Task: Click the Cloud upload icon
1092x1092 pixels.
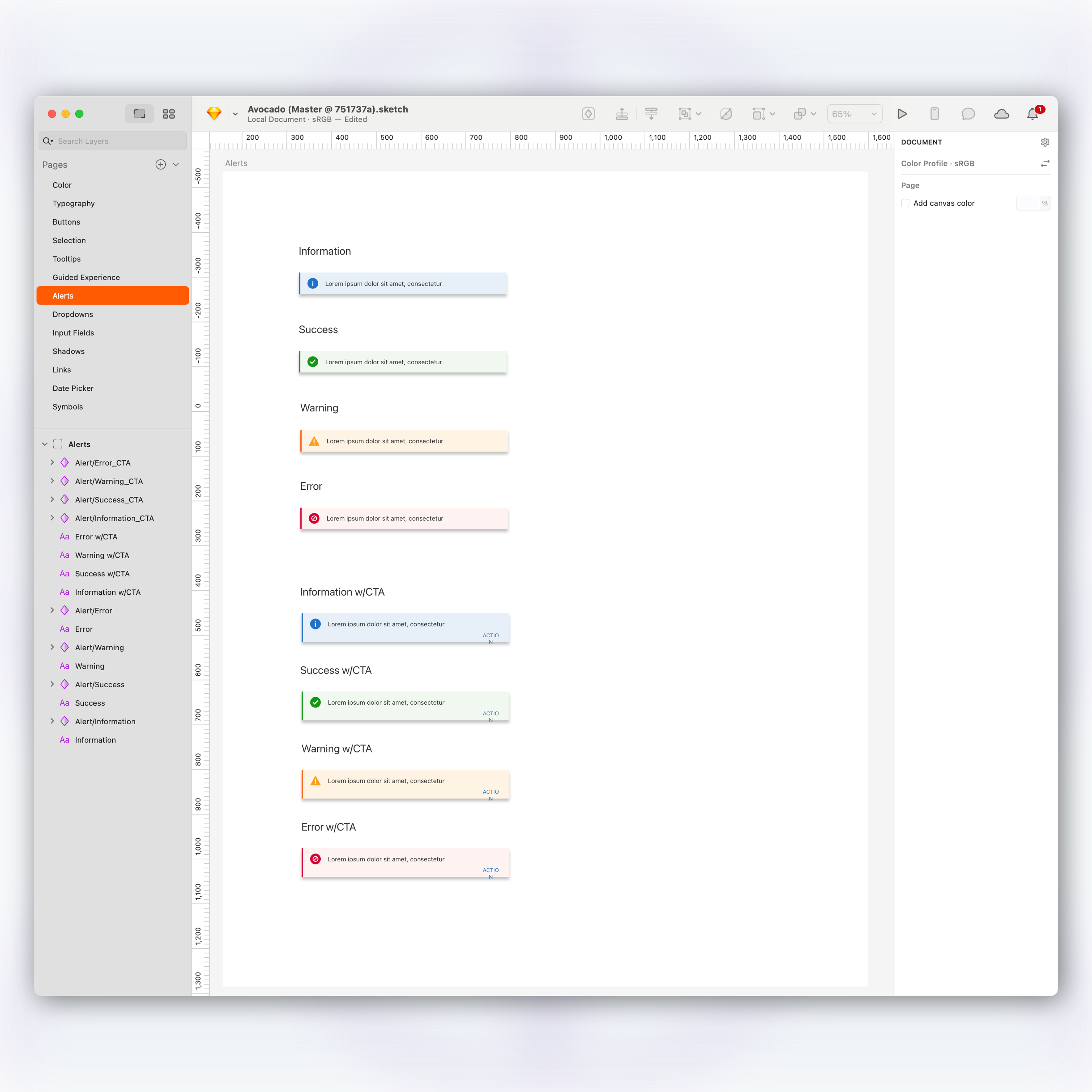Action: click(x=1001, y=114)
